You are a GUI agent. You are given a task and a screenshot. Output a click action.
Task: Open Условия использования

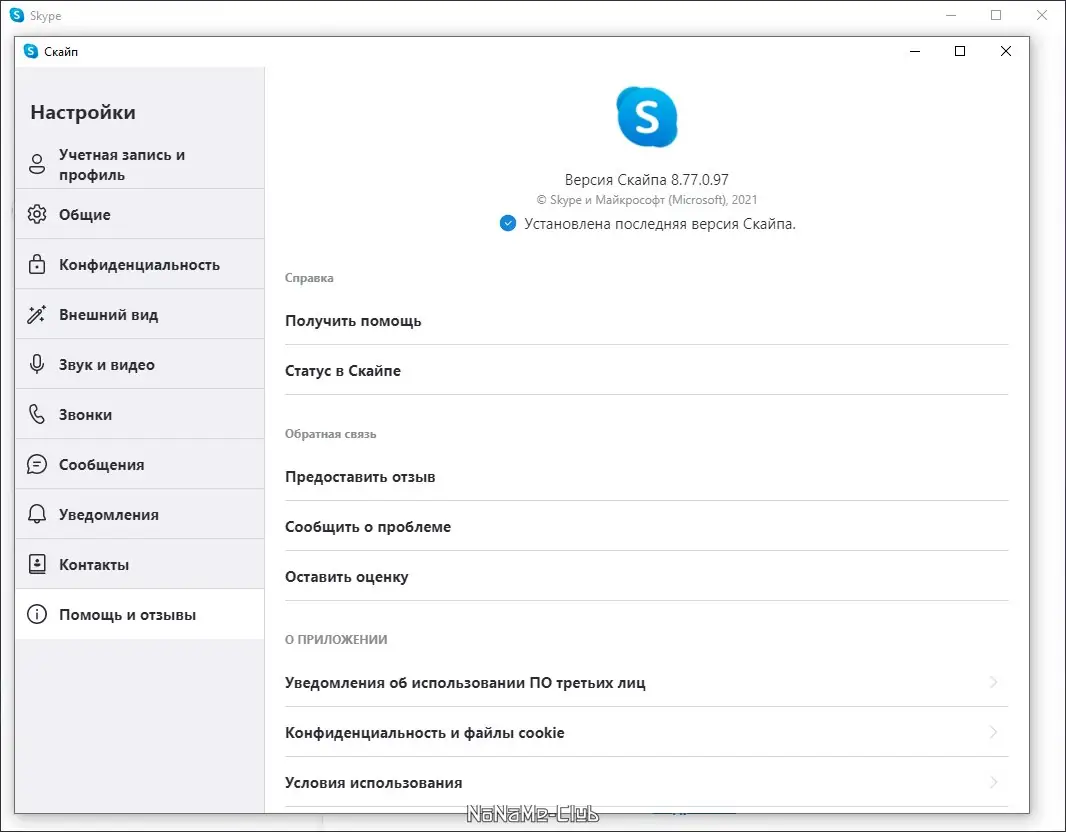[646, 782]
